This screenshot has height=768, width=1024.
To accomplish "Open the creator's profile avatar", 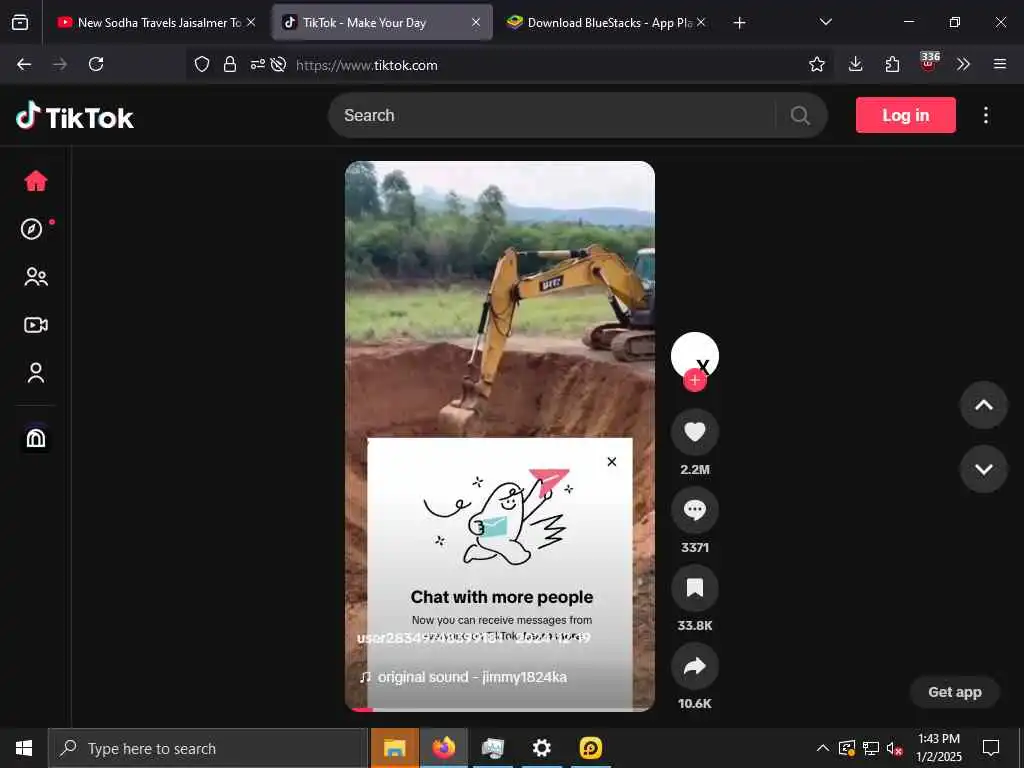I will coord(695,355).
